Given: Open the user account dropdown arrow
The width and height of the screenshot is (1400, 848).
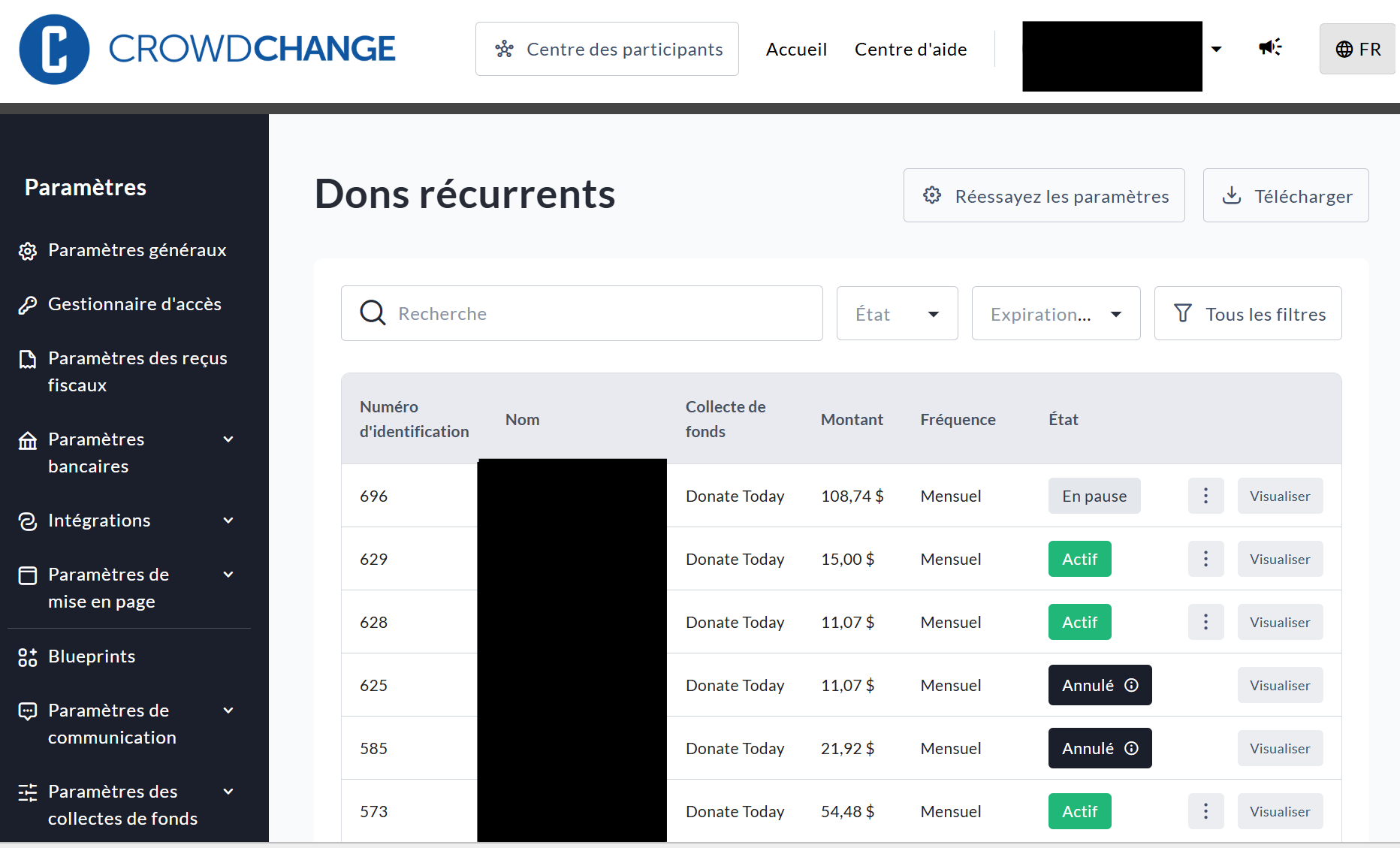Looking at the screenshot, I should 1216,50.
